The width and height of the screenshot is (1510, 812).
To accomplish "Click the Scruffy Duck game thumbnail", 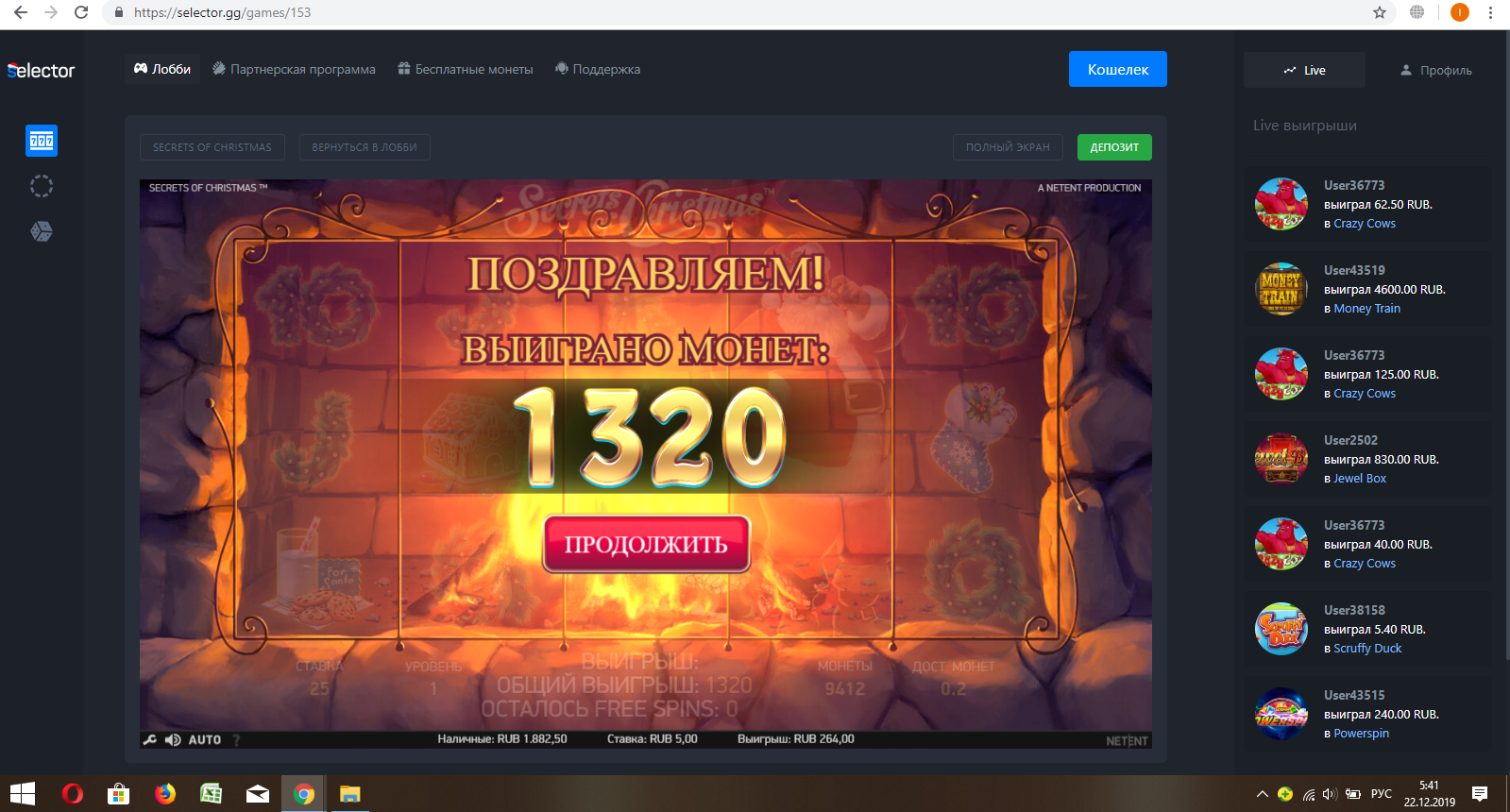I will [x=1281, y=629].
